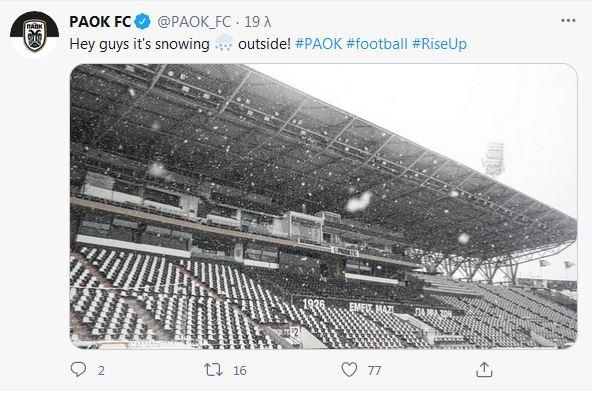This screenshot has height=396, width=592.
Task: Click the PAOK FC display name
Action: click(100, 22)
